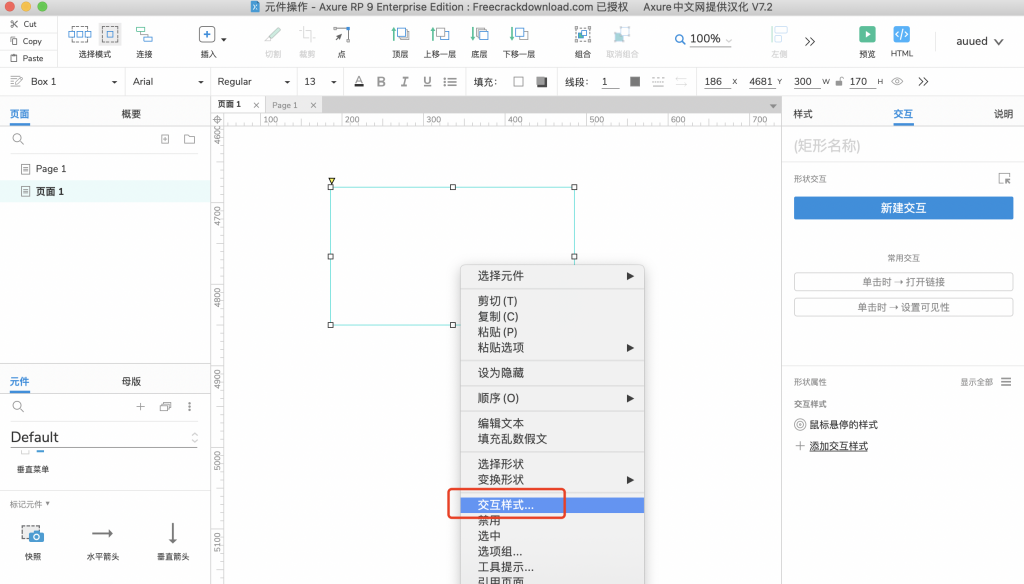Click the 预览 preview play icon

click(x=867, y=35)
